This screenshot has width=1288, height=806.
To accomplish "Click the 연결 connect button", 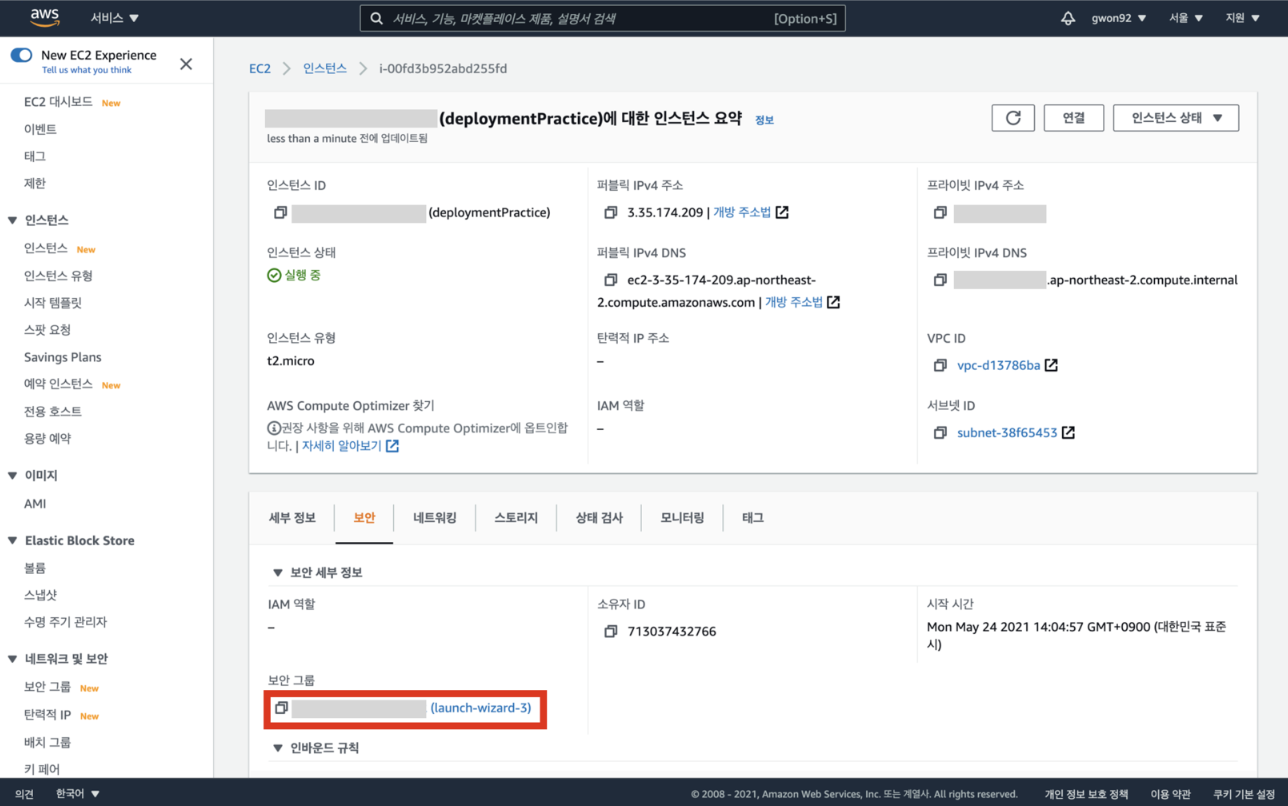I will point(1074,118).
